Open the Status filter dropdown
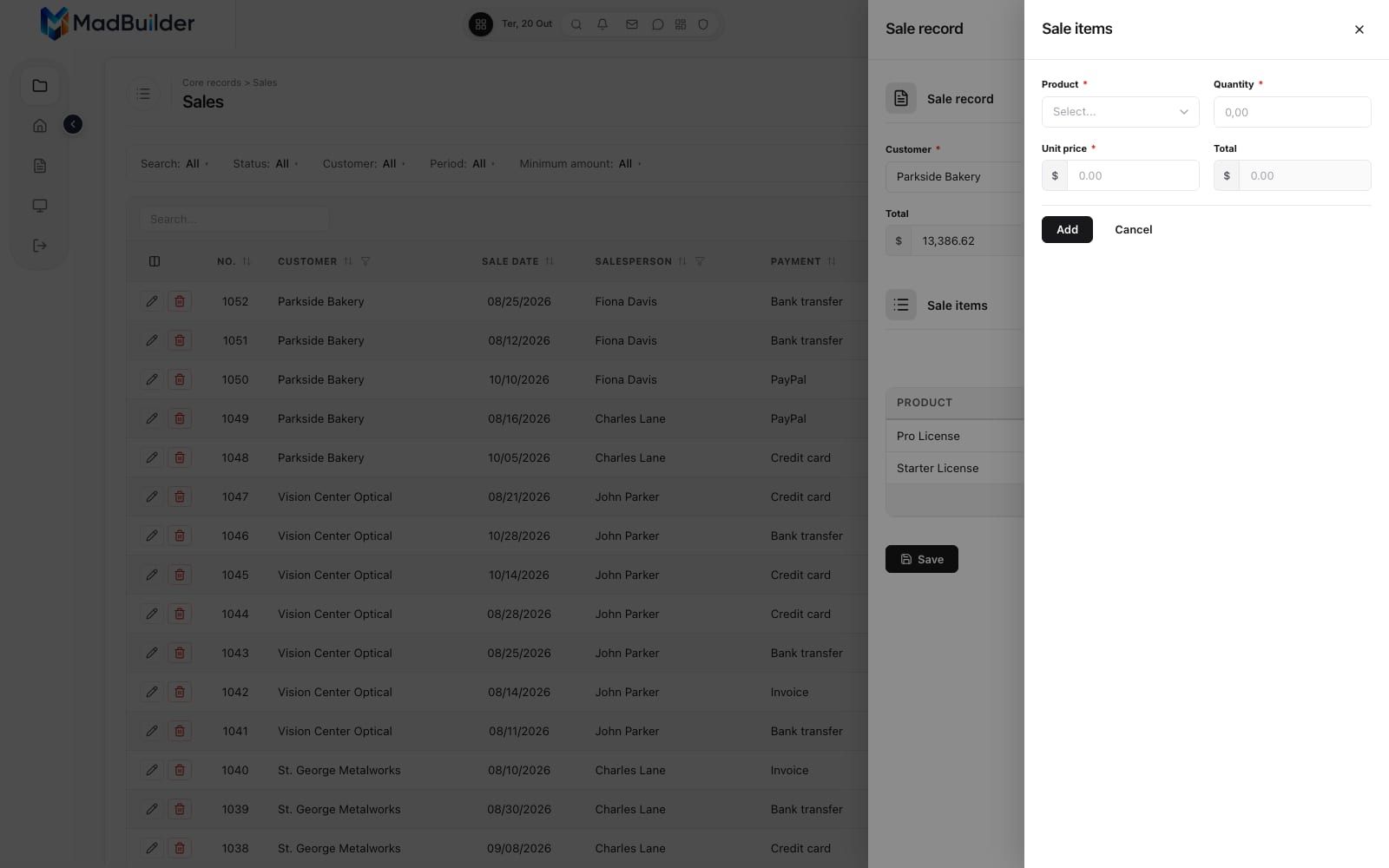 [x=265, y=163]
